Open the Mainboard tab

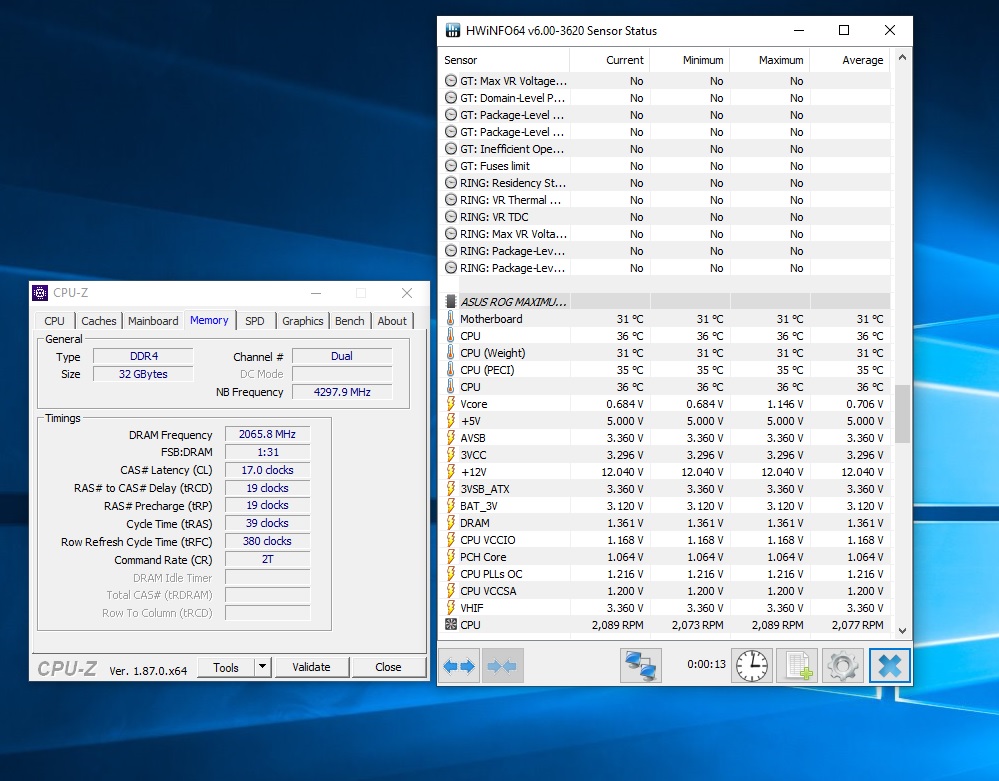(x=153, y=321)
